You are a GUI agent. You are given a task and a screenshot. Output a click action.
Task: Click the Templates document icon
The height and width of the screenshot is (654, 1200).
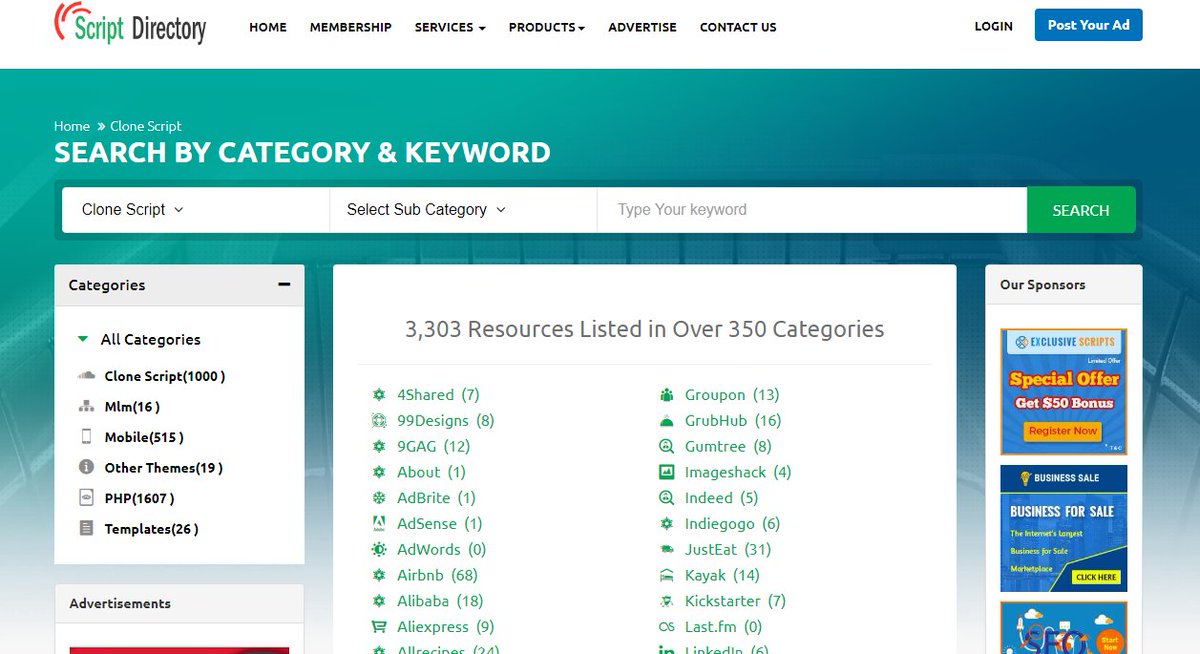point(86,529)
